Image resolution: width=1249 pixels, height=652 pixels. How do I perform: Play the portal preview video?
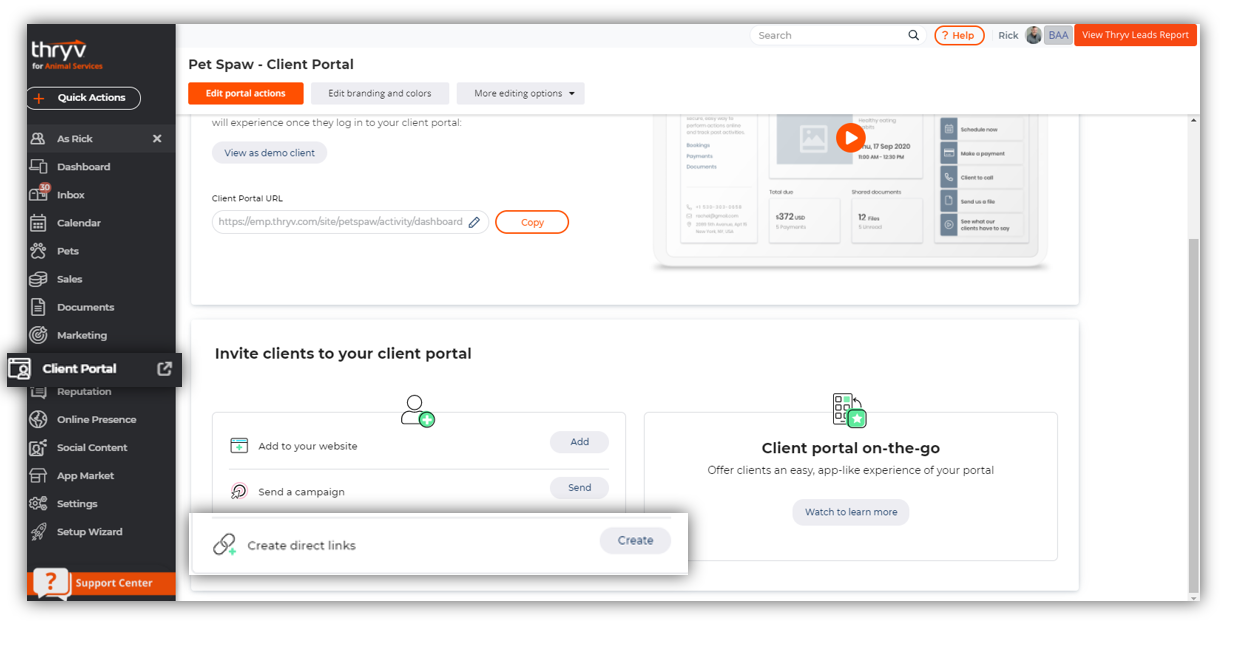pyautogui.click(x=850, y=137)
